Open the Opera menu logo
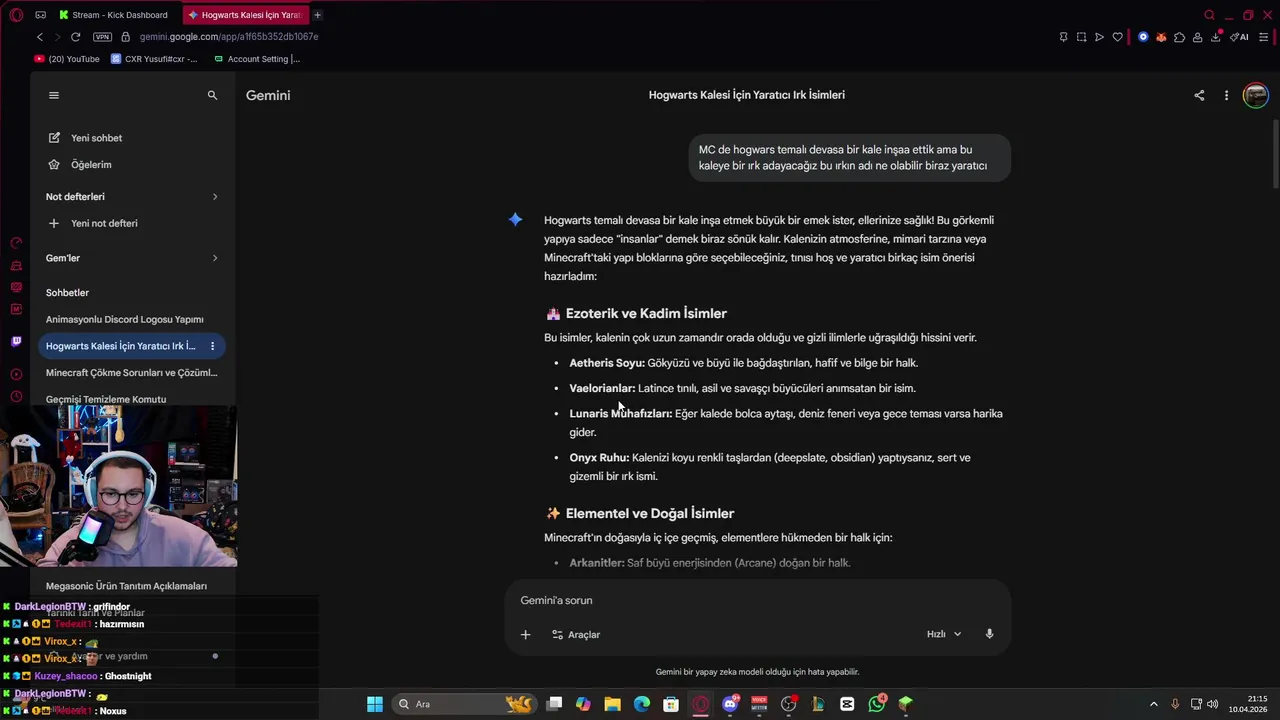 tap(16, 15)
